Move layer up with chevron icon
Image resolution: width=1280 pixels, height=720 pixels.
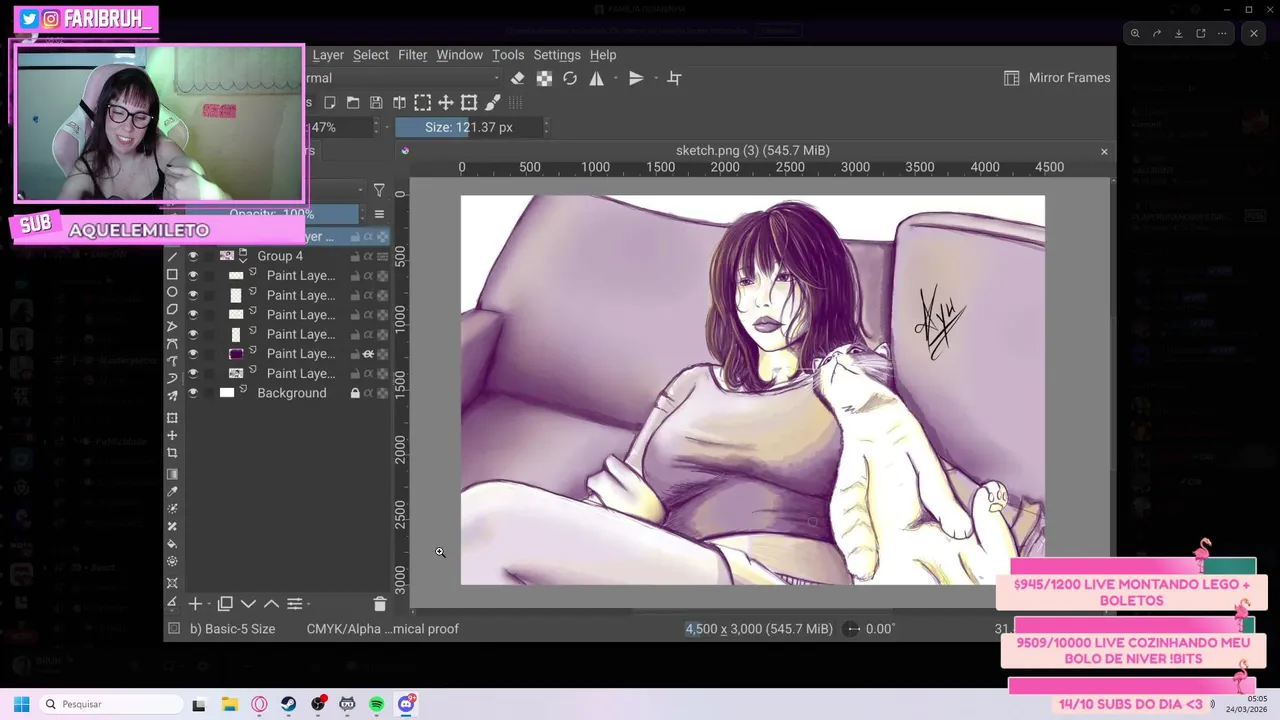pos(271,604)
